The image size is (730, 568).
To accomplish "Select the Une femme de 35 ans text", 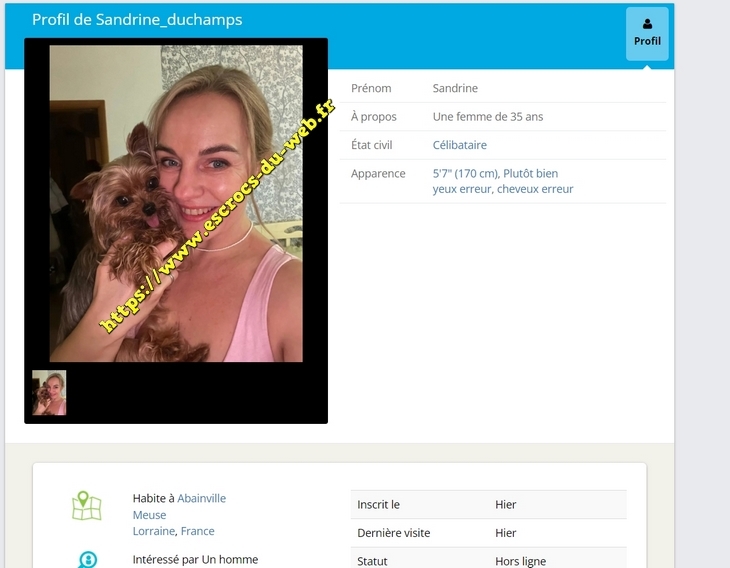I will click(x=487, y=117).
